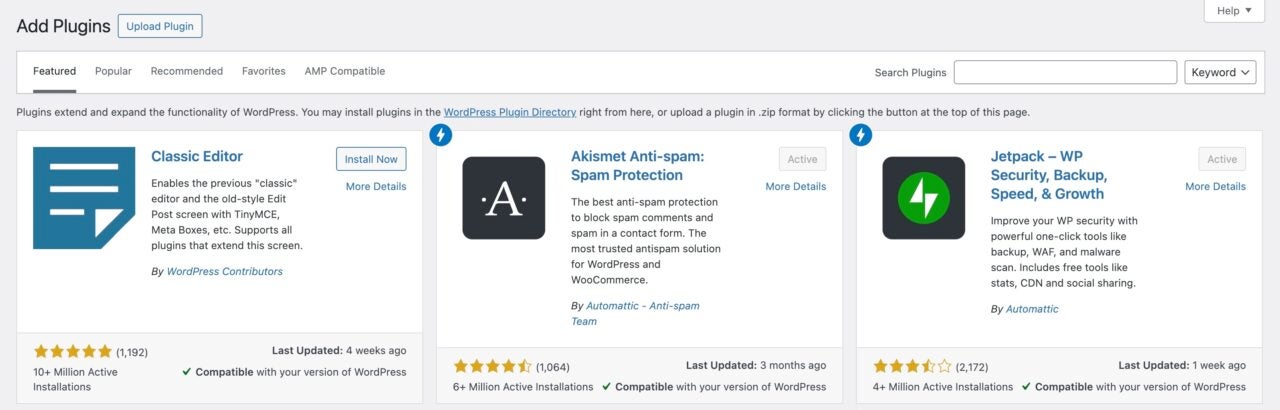
Task: Click the AMP lightning badge on Jetpack card
Action: point(860,135)
